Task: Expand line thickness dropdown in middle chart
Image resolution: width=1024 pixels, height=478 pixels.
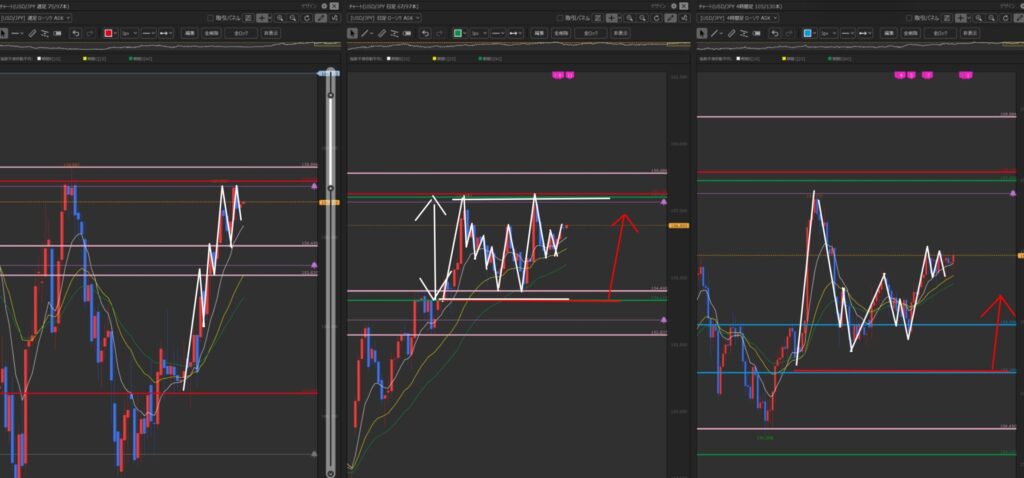Action: (475, 33)
